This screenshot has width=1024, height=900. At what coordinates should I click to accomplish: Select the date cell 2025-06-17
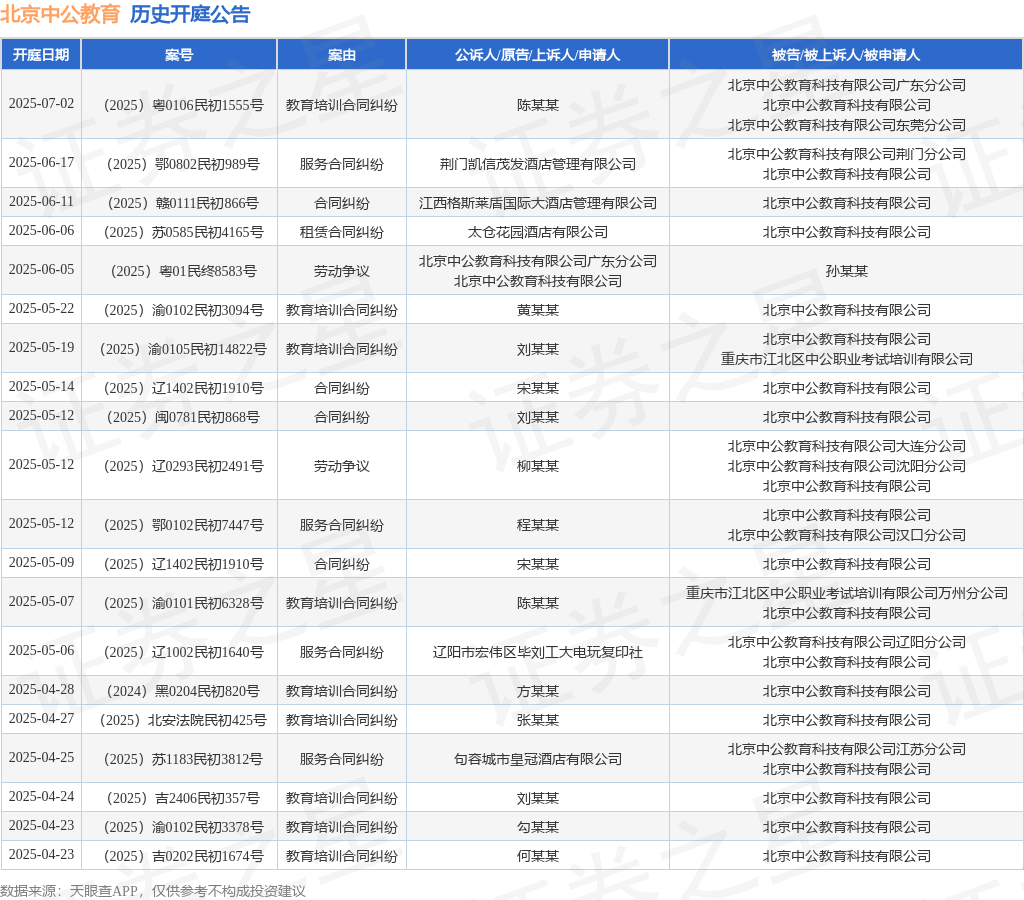[41, 163]
